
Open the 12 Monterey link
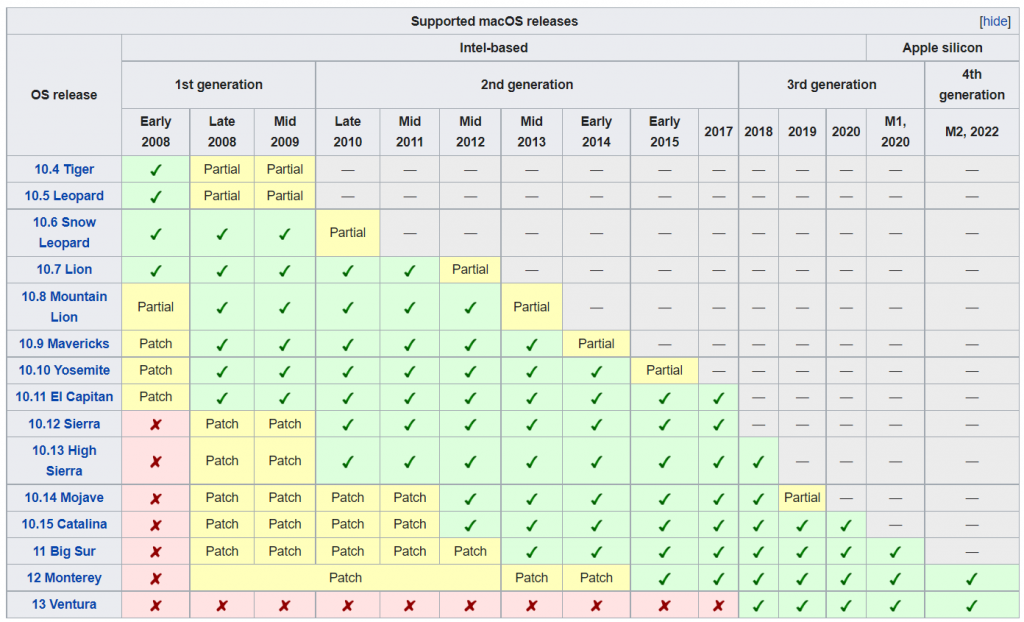coord(64,578)
